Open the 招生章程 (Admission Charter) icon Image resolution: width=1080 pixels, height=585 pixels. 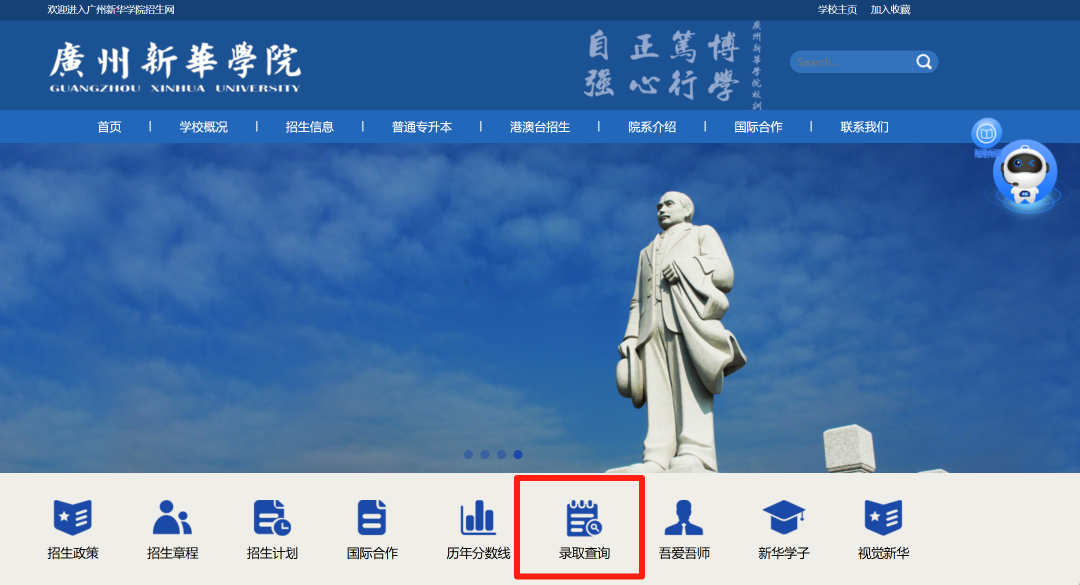pos(172,525)
